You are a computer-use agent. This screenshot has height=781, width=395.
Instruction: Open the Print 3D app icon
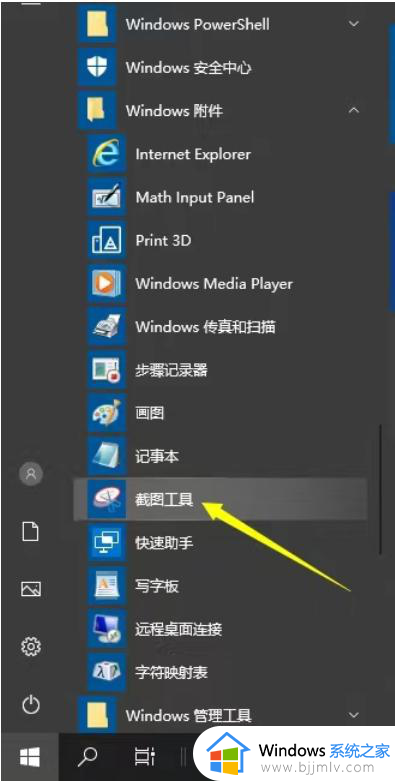106,241
